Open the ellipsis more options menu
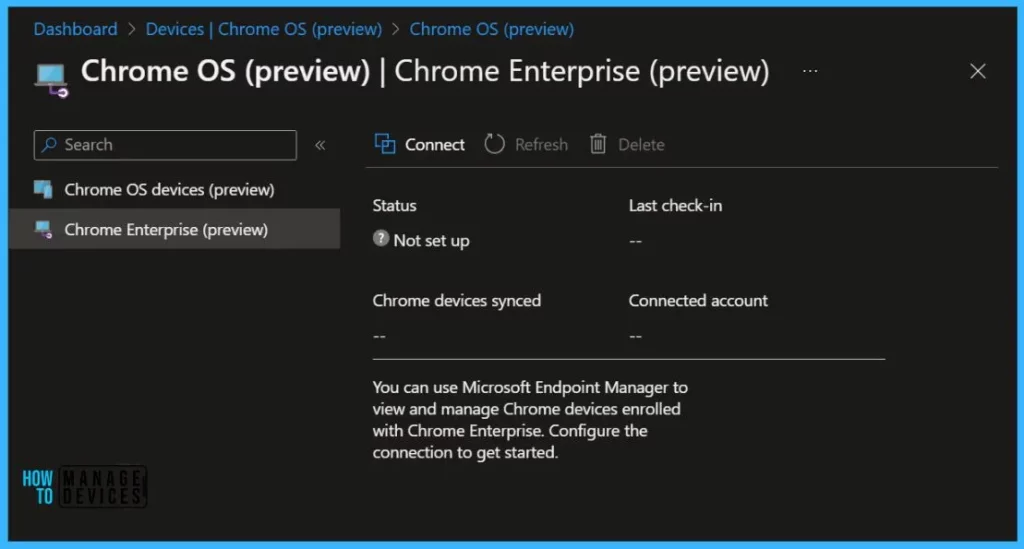The height and width of the screenshot is (549, 1024). 810,71
